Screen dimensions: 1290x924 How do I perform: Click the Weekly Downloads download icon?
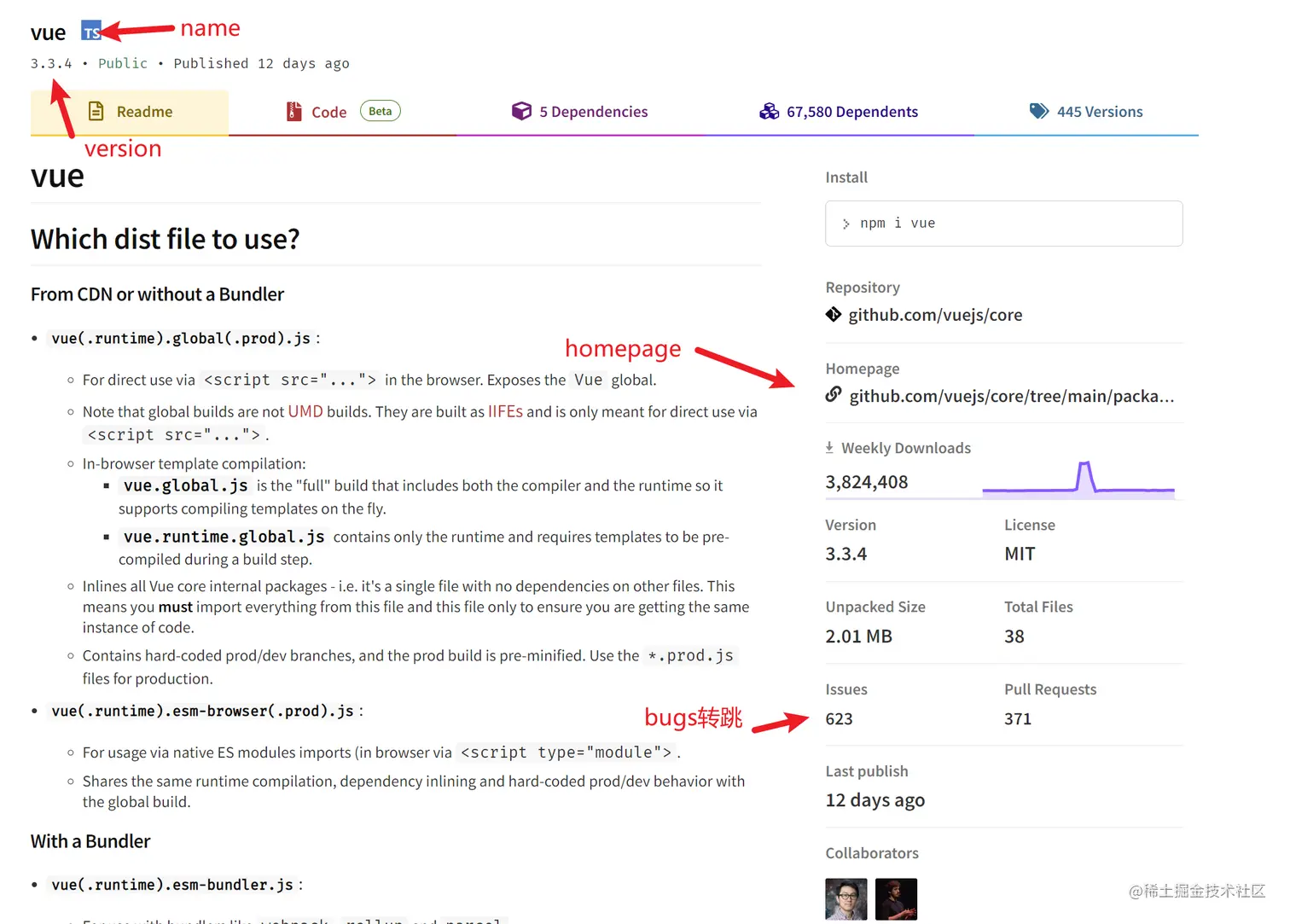[x=829, y=447]
